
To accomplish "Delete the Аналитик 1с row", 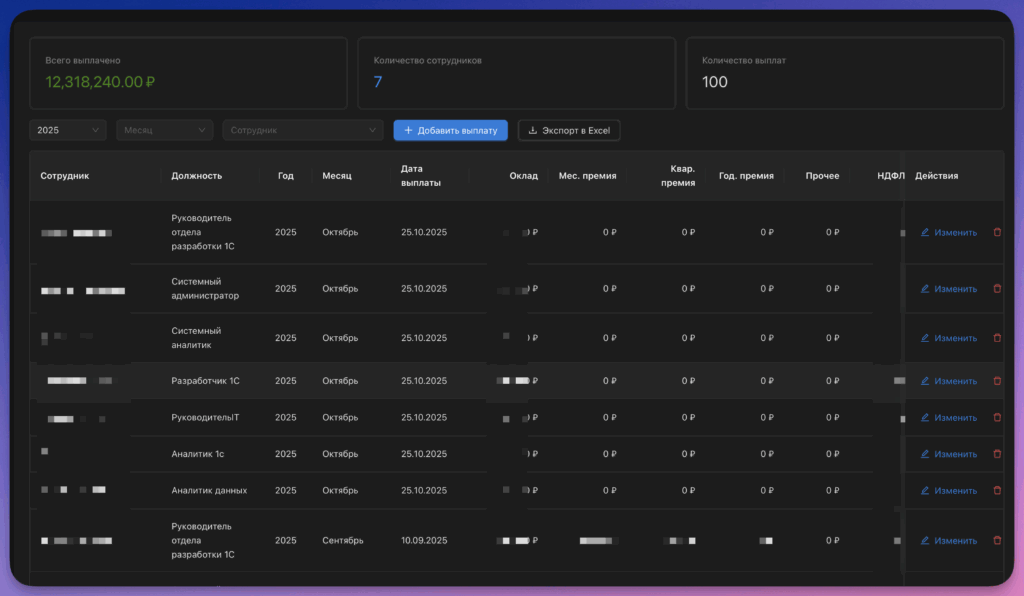I will click(x=997, y=454).
